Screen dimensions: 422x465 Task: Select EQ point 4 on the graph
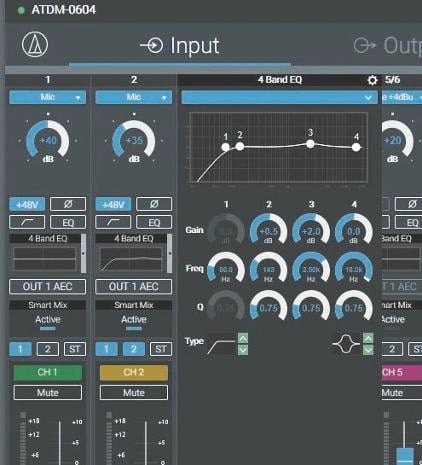(x=356, y=147)
